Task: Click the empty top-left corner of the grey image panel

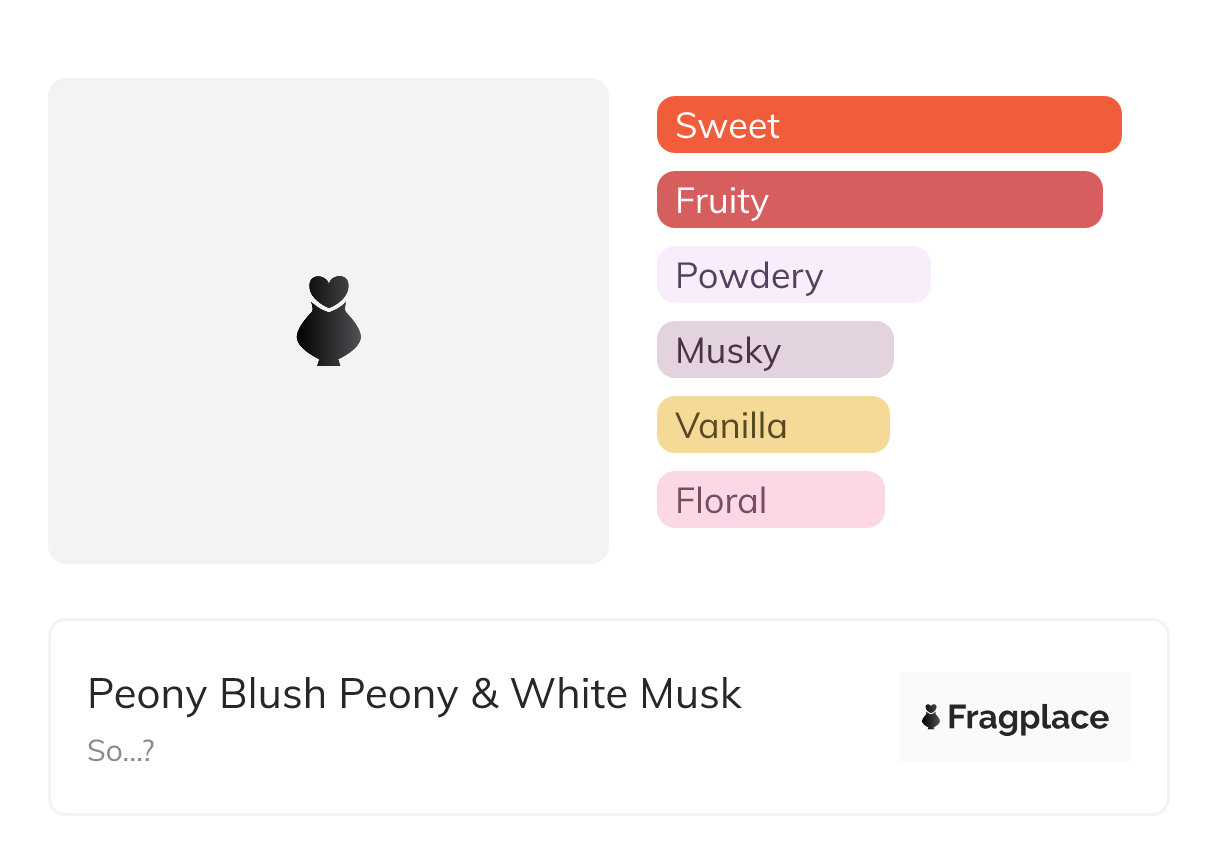Action: click(x=80, y=108)
